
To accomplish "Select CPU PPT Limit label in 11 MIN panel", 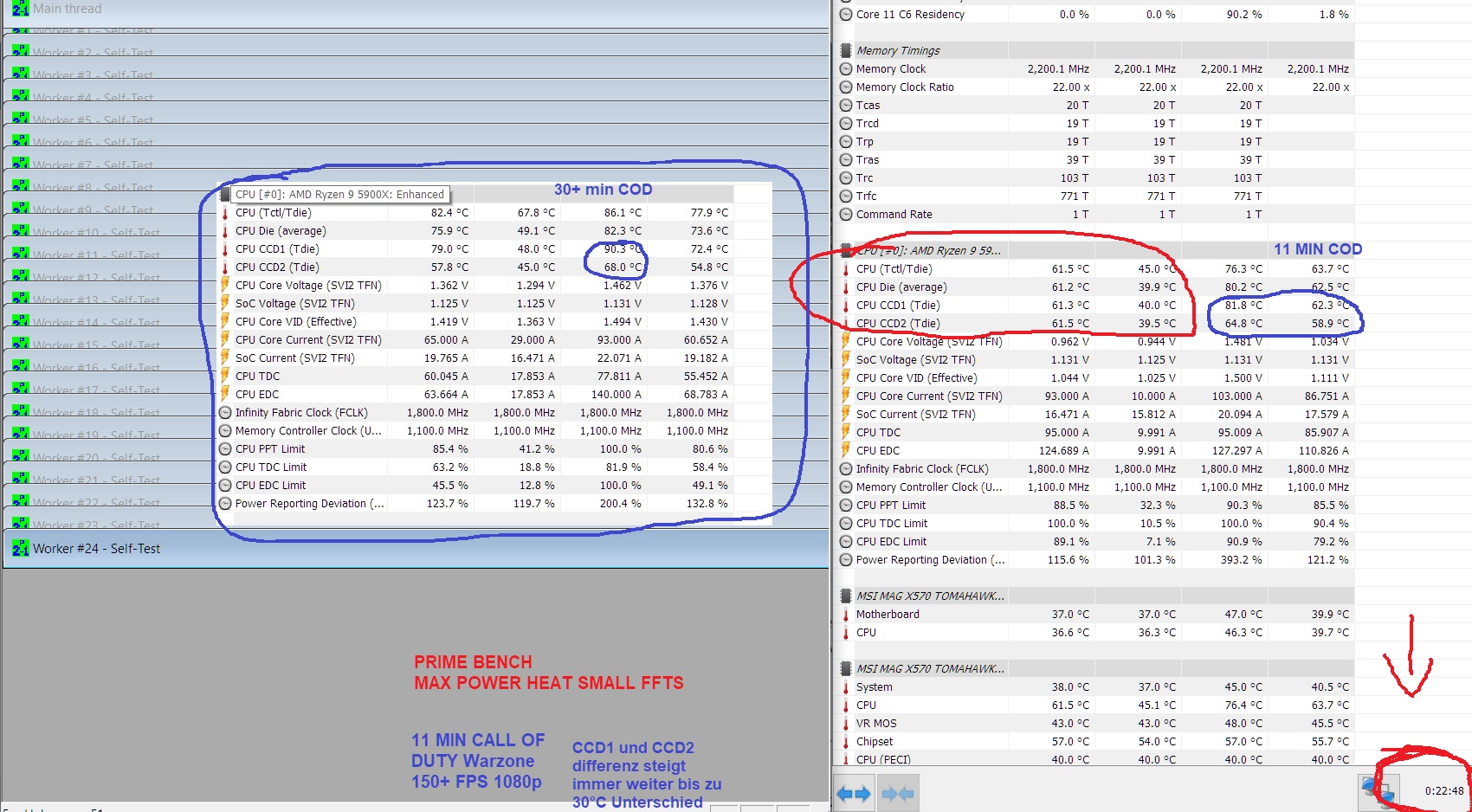I will pyautogui.click(x=891, y=505).
